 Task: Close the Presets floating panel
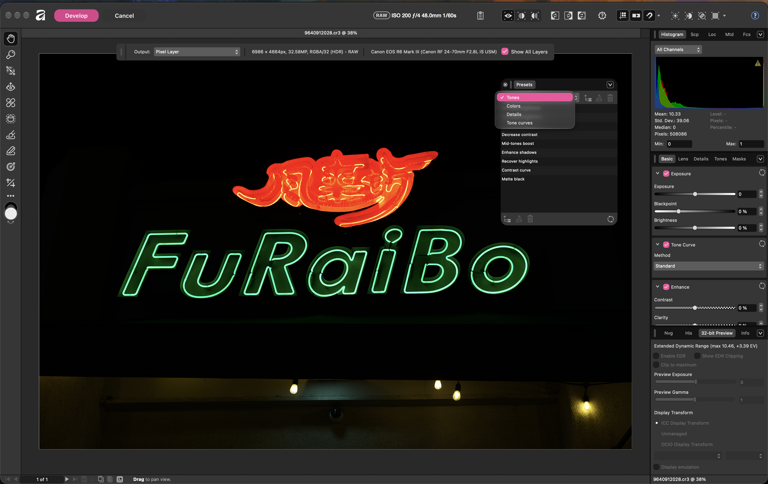coord(505,85)
